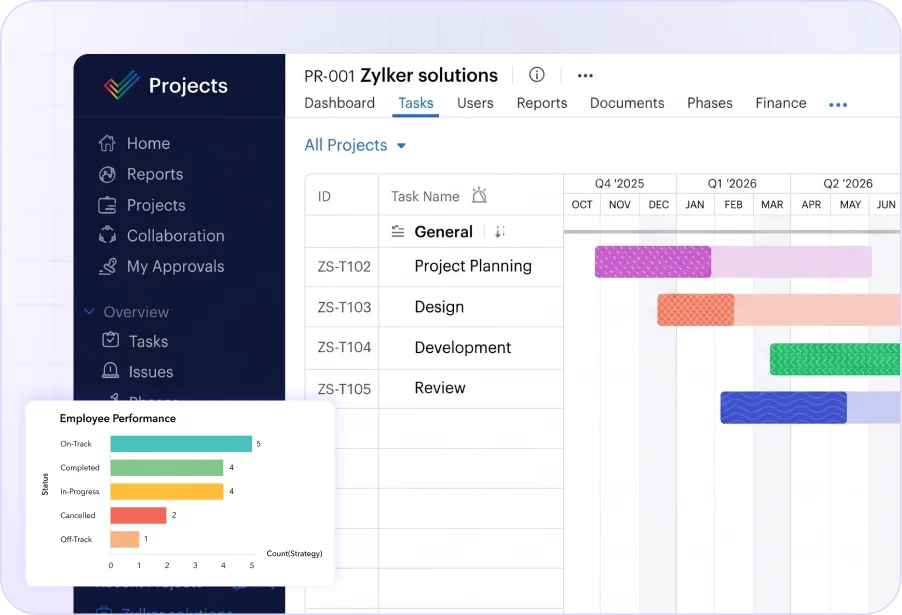The image size is (902, 615).
Task: Open the Users tab
Action: click(x=475, y=103)
